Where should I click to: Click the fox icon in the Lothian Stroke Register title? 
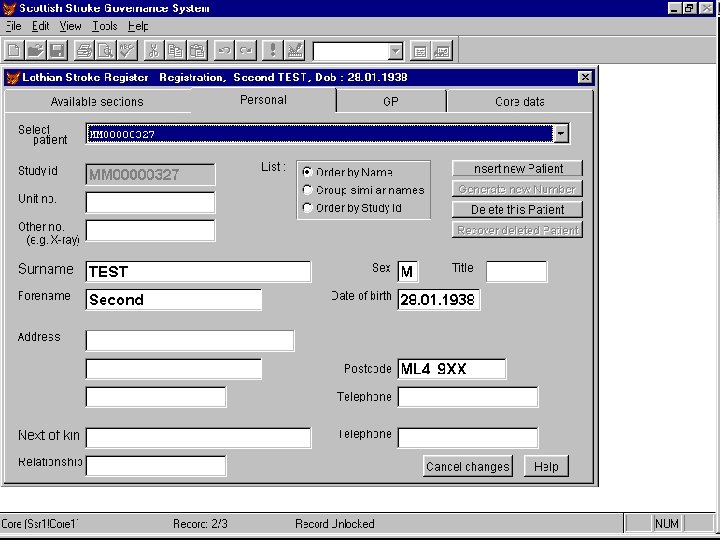point(12,78)
